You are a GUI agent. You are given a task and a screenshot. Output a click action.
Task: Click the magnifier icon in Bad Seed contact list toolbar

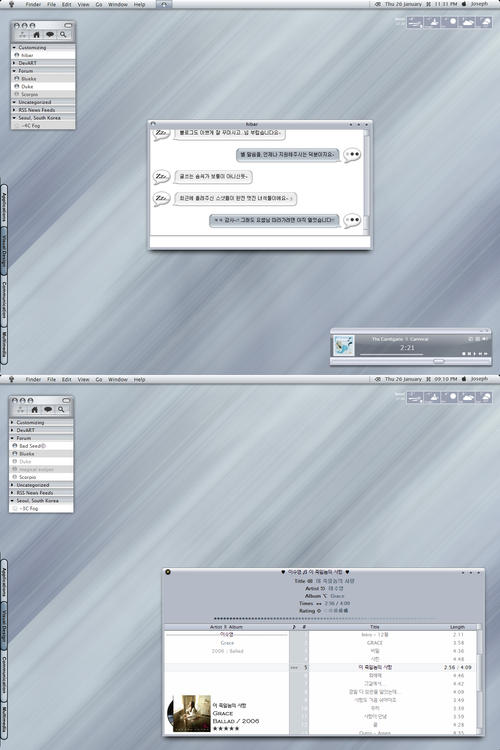click(61, 410)
